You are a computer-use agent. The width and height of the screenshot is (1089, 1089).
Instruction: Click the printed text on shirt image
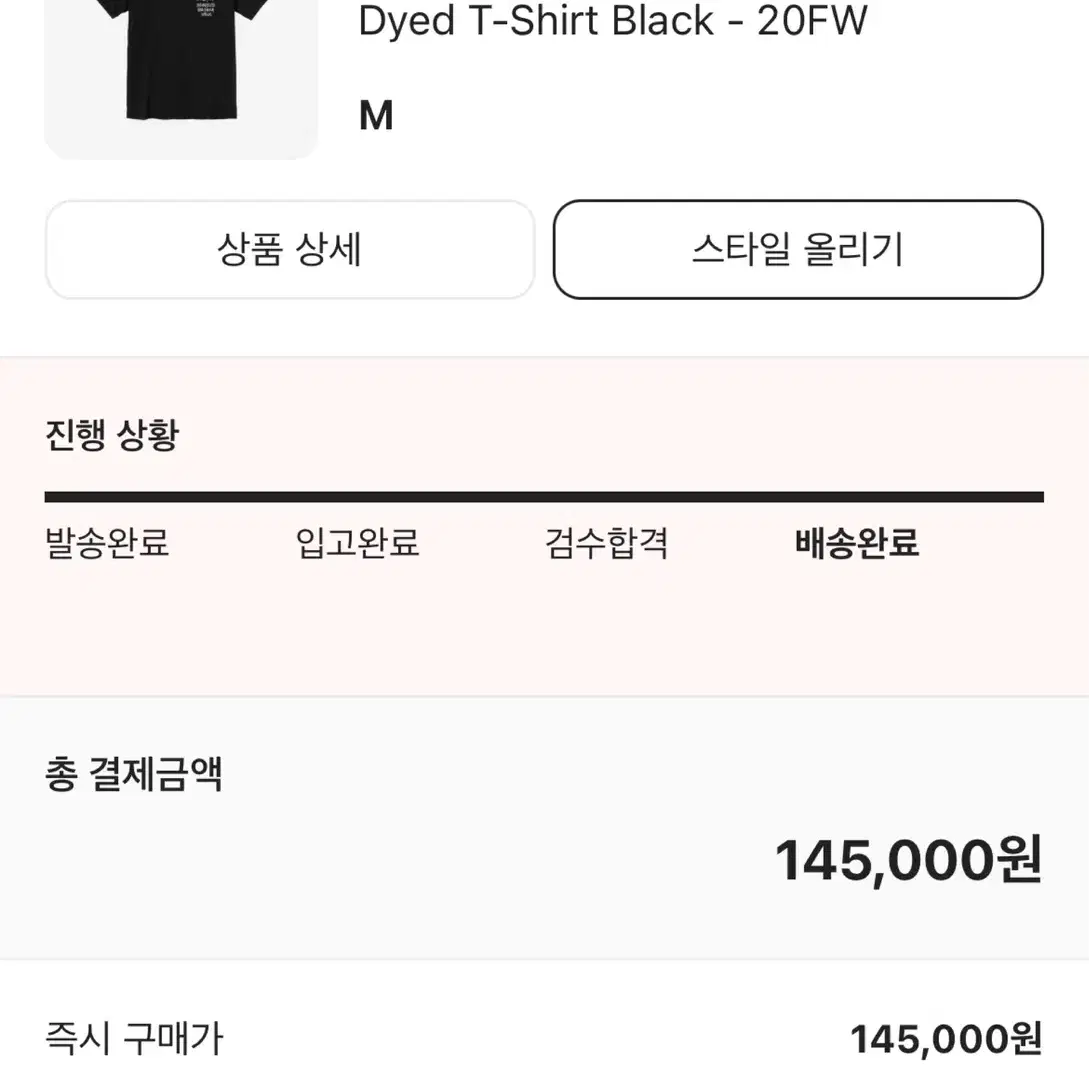[206, 9]
